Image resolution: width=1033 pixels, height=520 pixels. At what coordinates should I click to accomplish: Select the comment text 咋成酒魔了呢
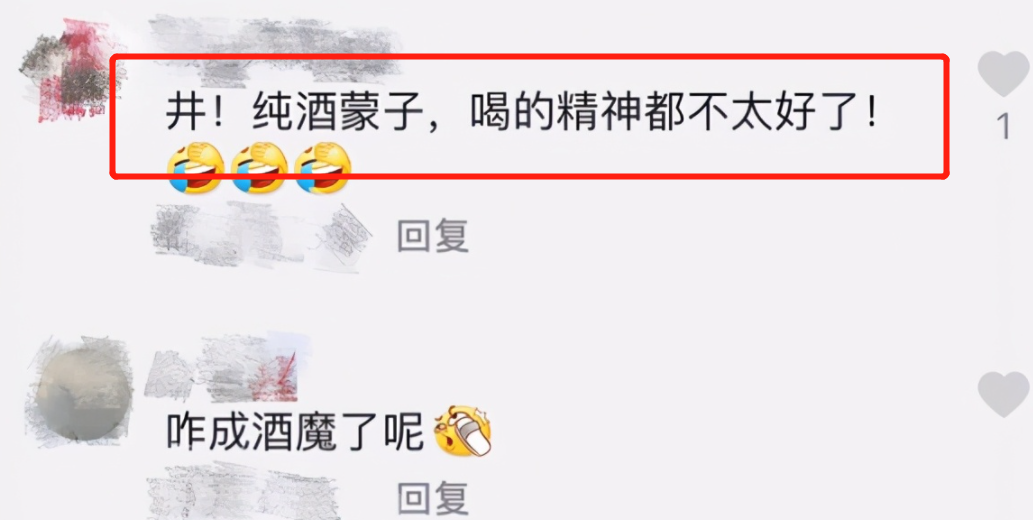click(x=294, y=434)
